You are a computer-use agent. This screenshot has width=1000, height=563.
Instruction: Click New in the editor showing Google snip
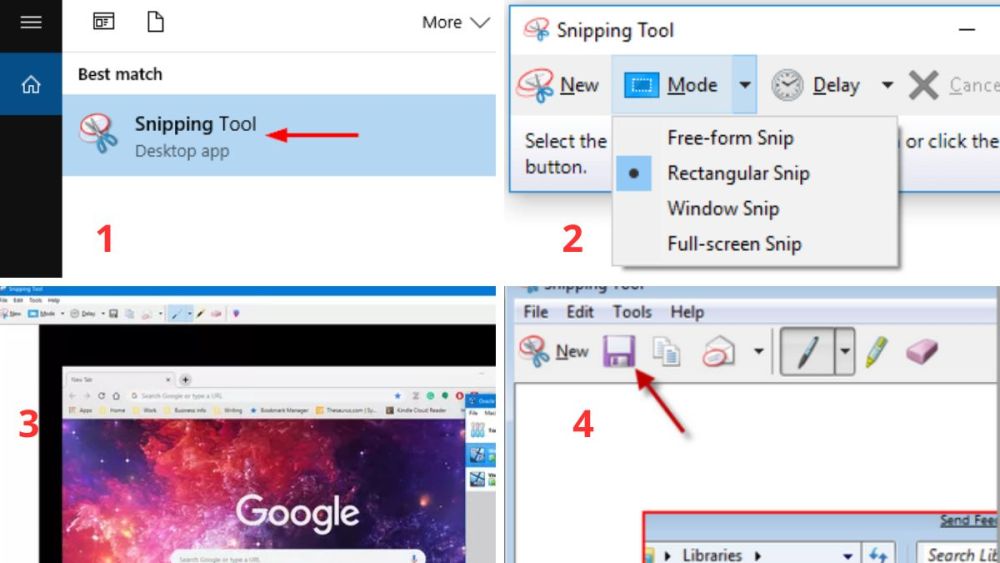[11, 314]
